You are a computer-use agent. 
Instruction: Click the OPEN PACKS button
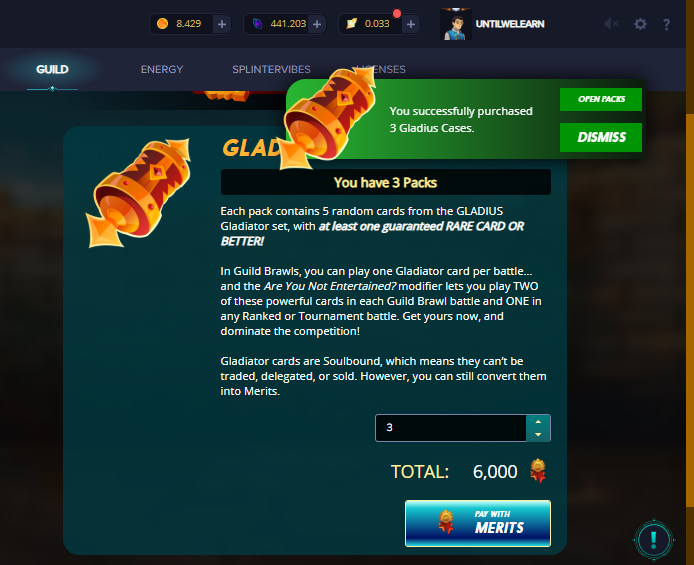click(x=601, y=99)
